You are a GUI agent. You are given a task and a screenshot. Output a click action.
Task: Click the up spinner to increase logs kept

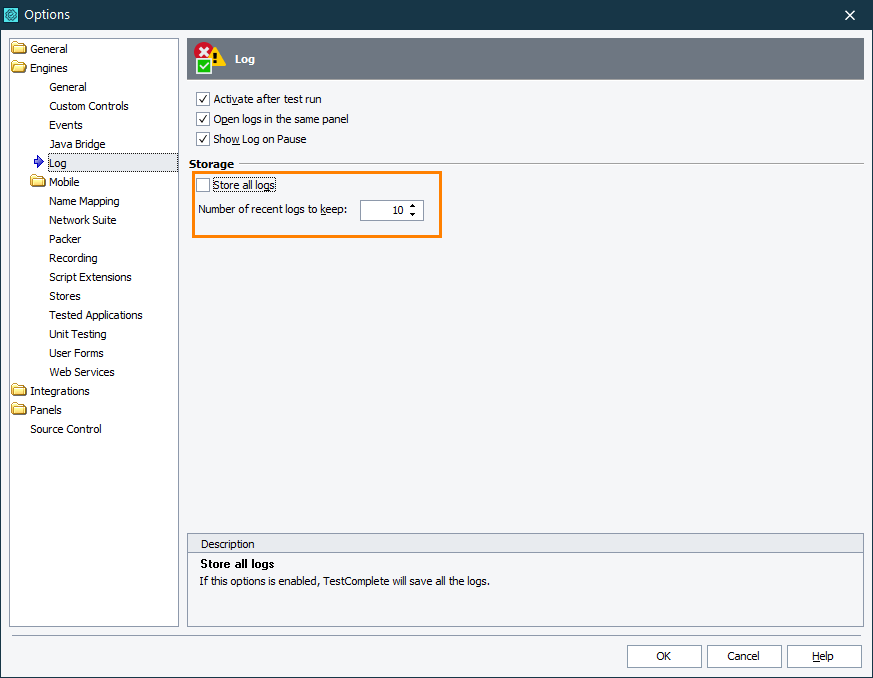pos(411,206)
